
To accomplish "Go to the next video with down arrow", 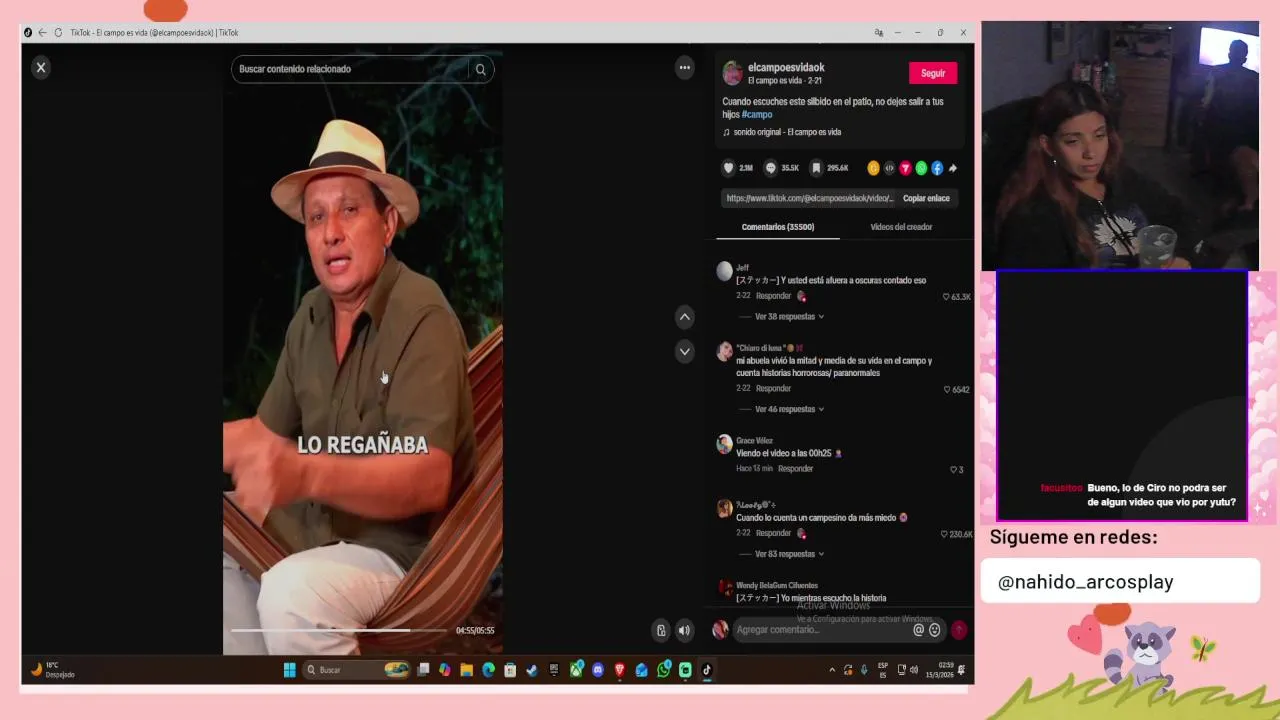I will pyautogui.click(x=685, y=351).
